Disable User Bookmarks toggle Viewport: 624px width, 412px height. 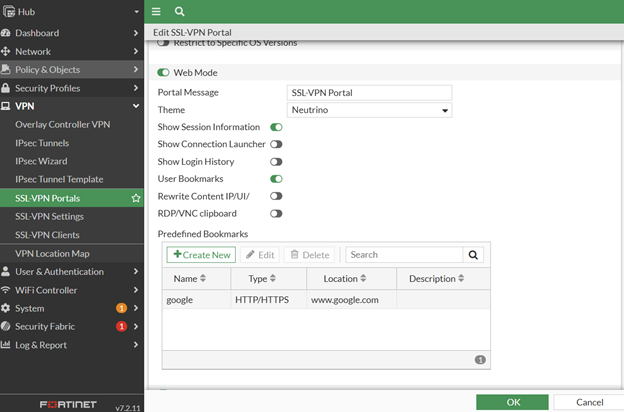tap(276, 179)
